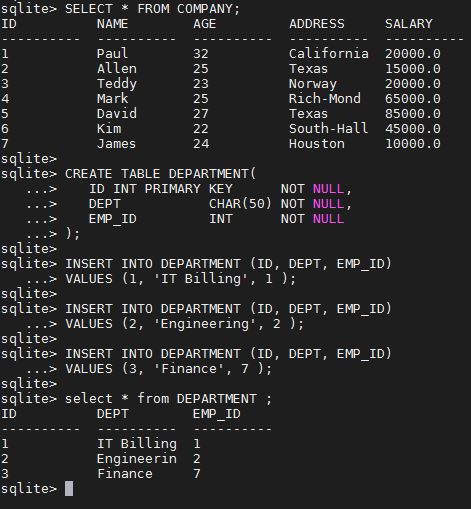The image size is (471, 509).
Task: Click the salary value 10000.0
Action: (x=413, y=144)
